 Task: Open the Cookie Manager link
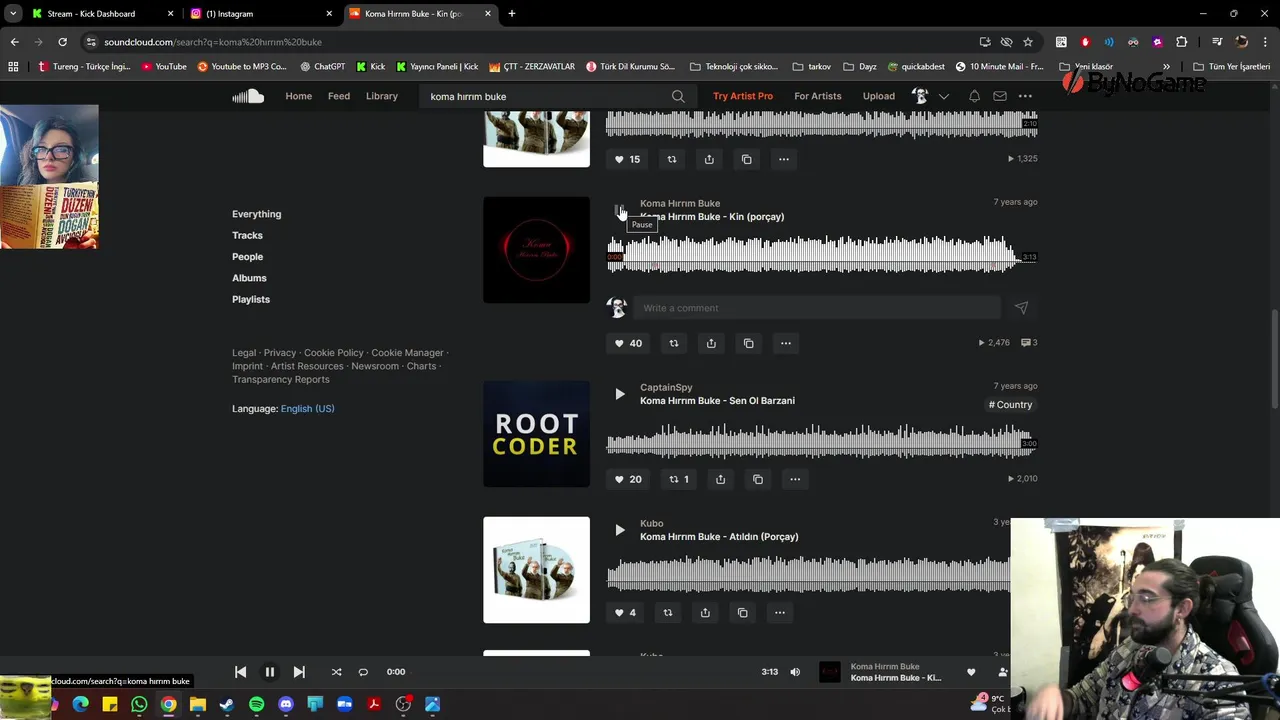coord(407,353)
